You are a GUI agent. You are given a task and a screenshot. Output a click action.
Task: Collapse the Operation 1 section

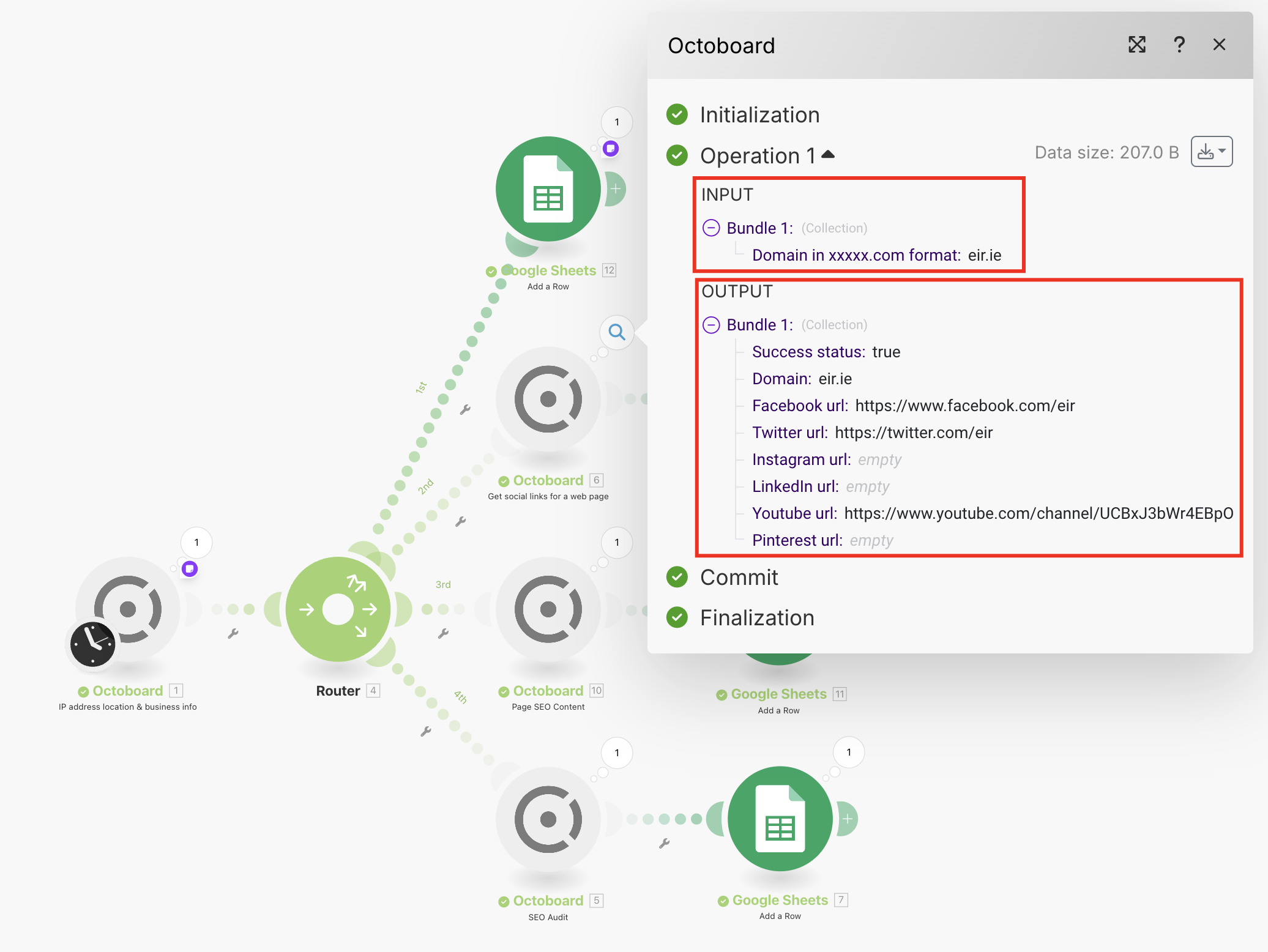coord(828,155)
